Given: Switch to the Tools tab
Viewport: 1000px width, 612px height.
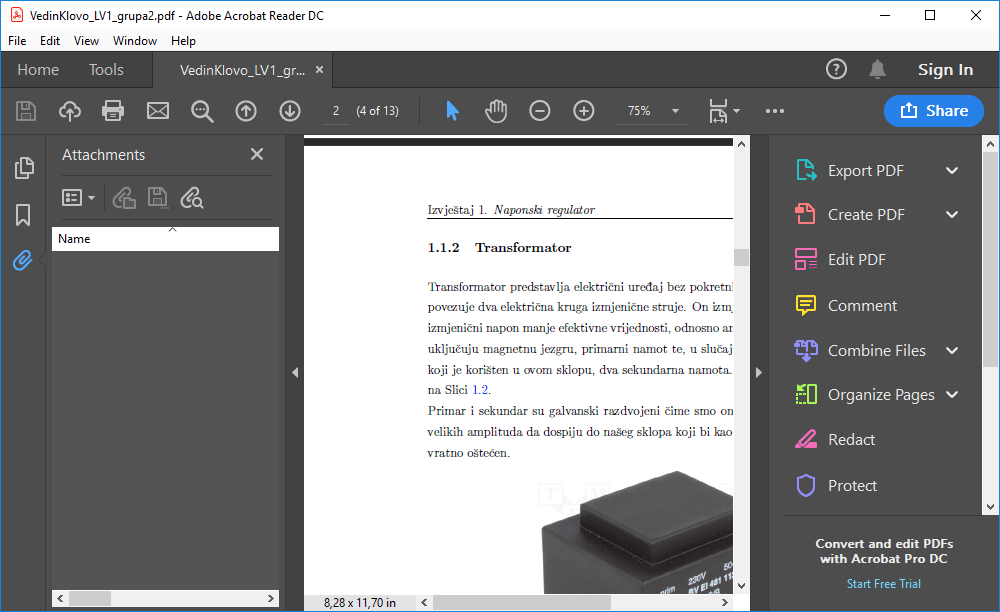Looking at the screenshot, I should click(x=106, y=70).
